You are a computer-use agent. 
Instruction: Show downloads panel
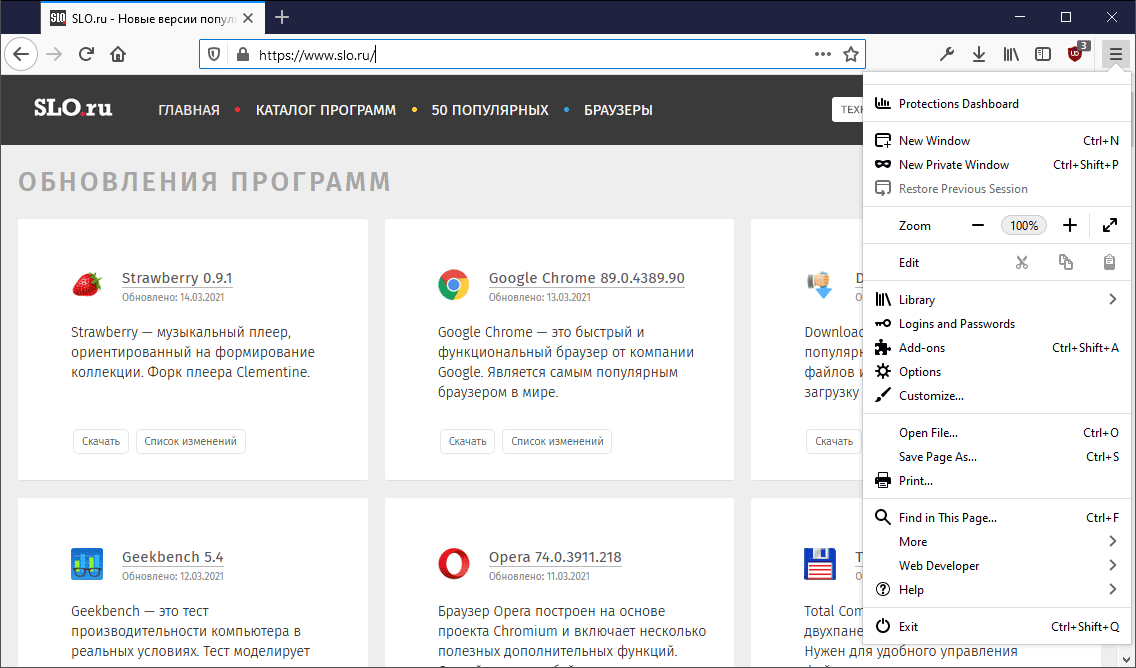pos(979,54)
